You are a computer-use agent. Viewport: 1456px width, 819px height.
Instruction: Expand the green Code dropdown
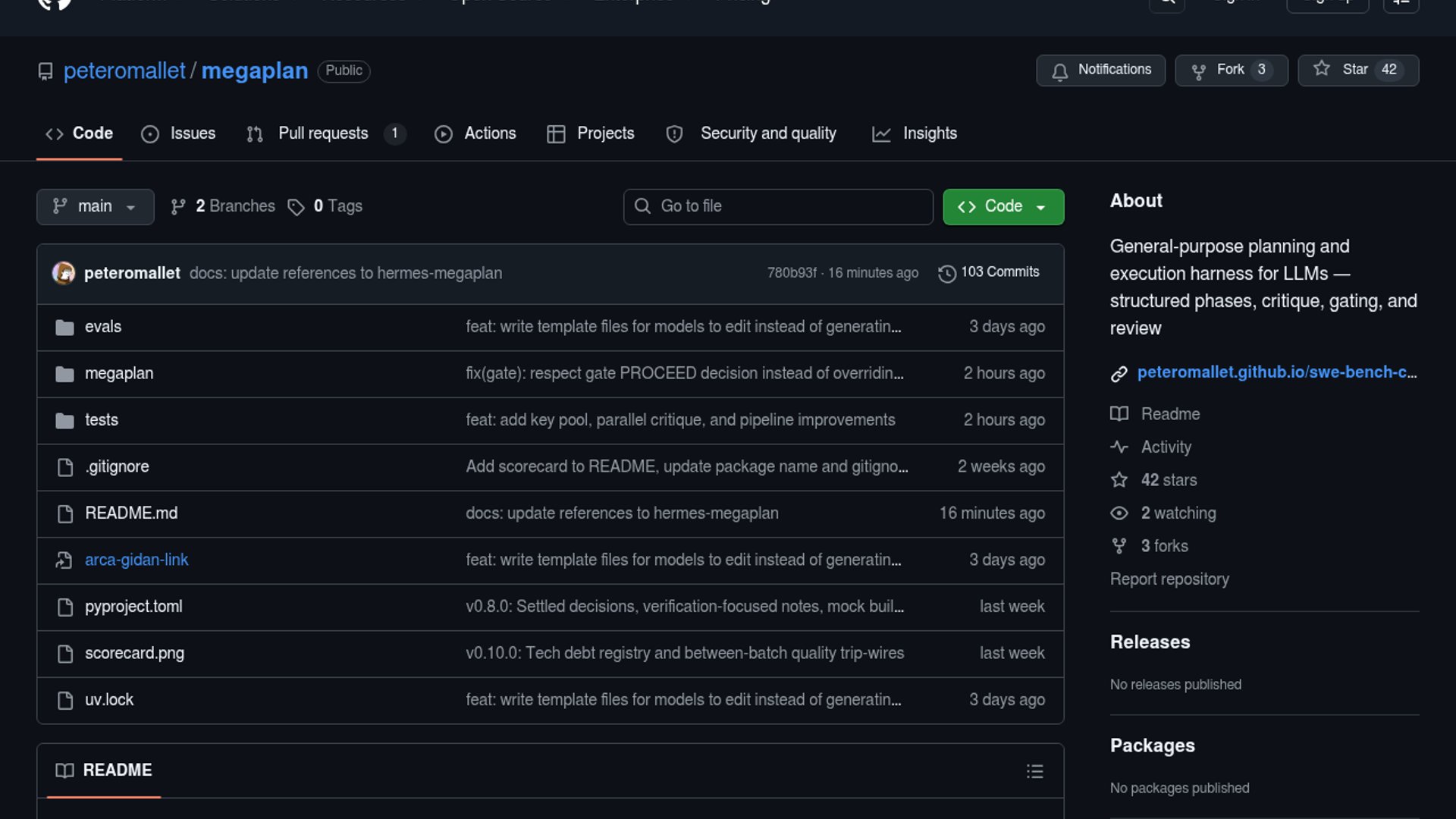1003,206
